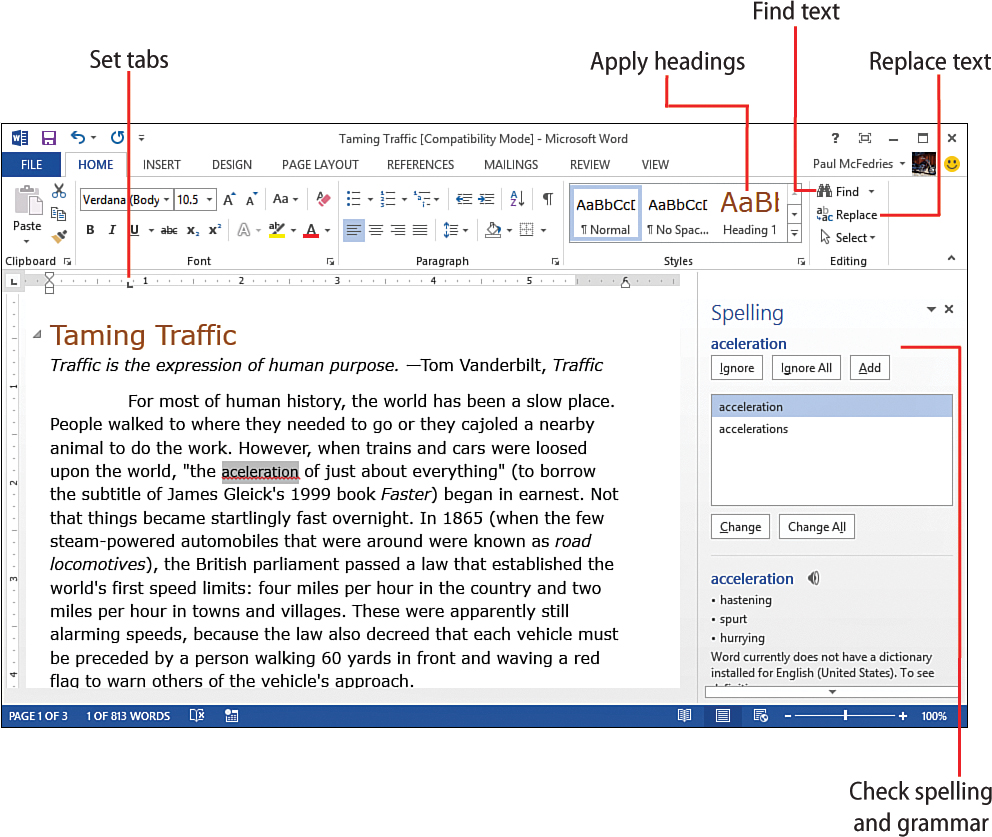Decrease paragraph indent
The width and height of the screenshot is (992, 837).
[x=464, y=199]
